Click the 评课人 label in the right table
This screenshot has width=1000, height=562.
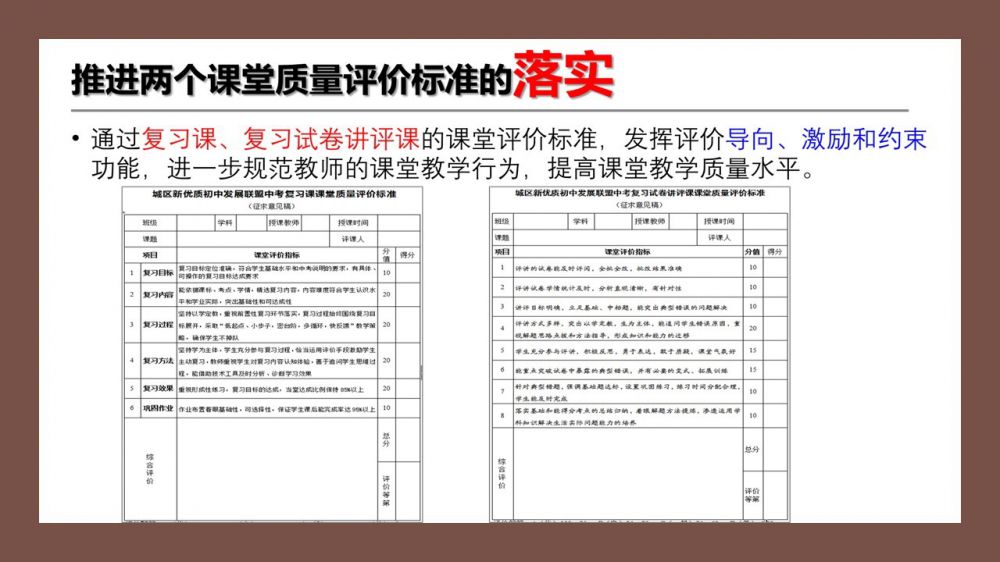719,238
